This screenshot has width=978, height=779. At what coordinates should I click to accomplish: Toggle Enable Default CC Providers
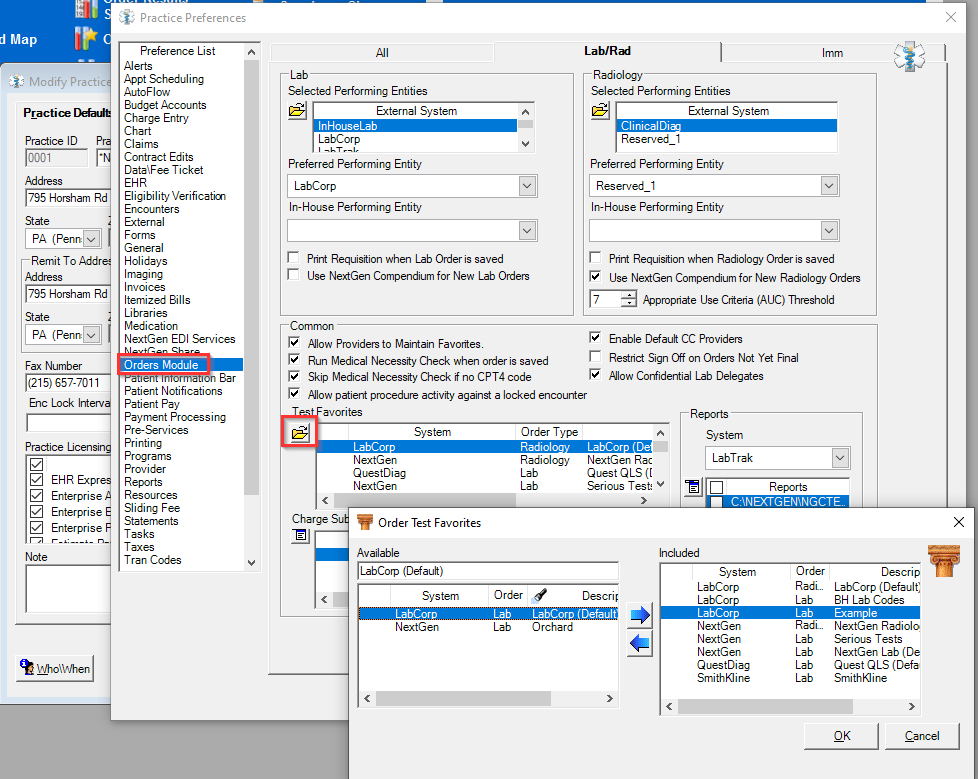(595, 337)
